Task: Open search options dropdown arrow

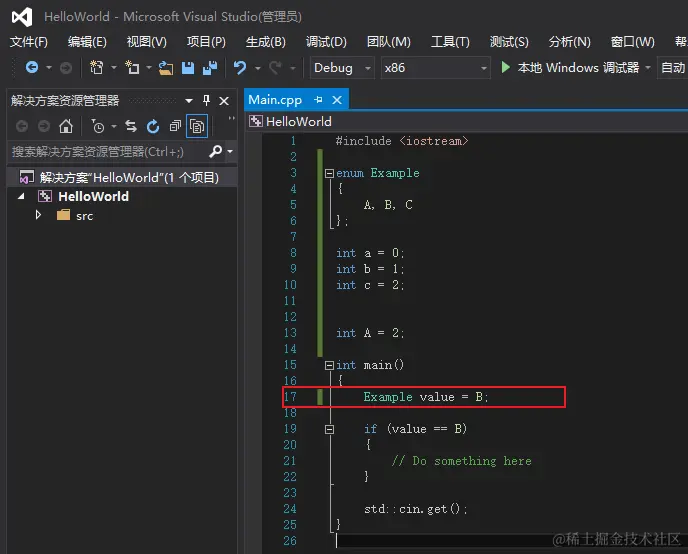Action: [x=230, y=151]
